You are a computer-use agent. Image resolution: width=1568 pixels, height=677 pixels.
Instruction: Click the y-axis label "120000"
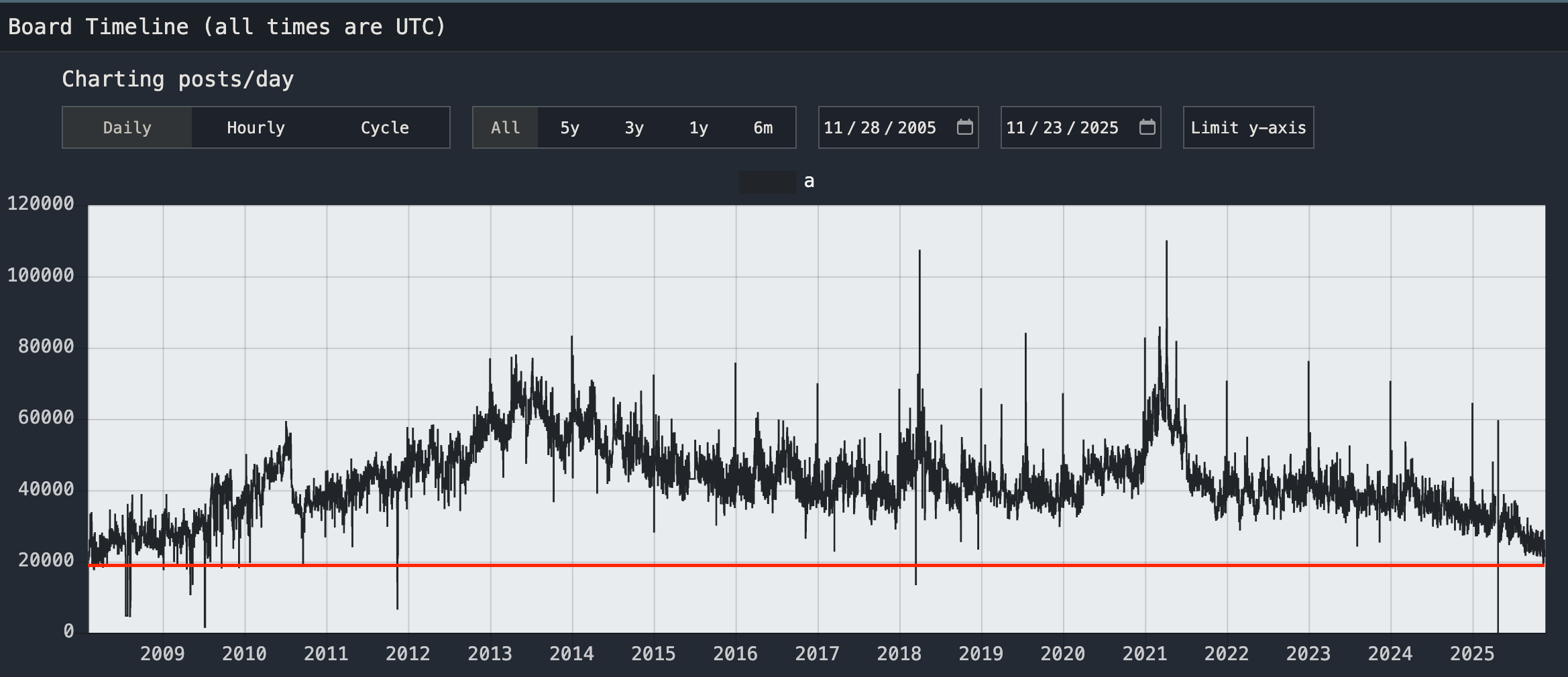(x=41, y=204)
